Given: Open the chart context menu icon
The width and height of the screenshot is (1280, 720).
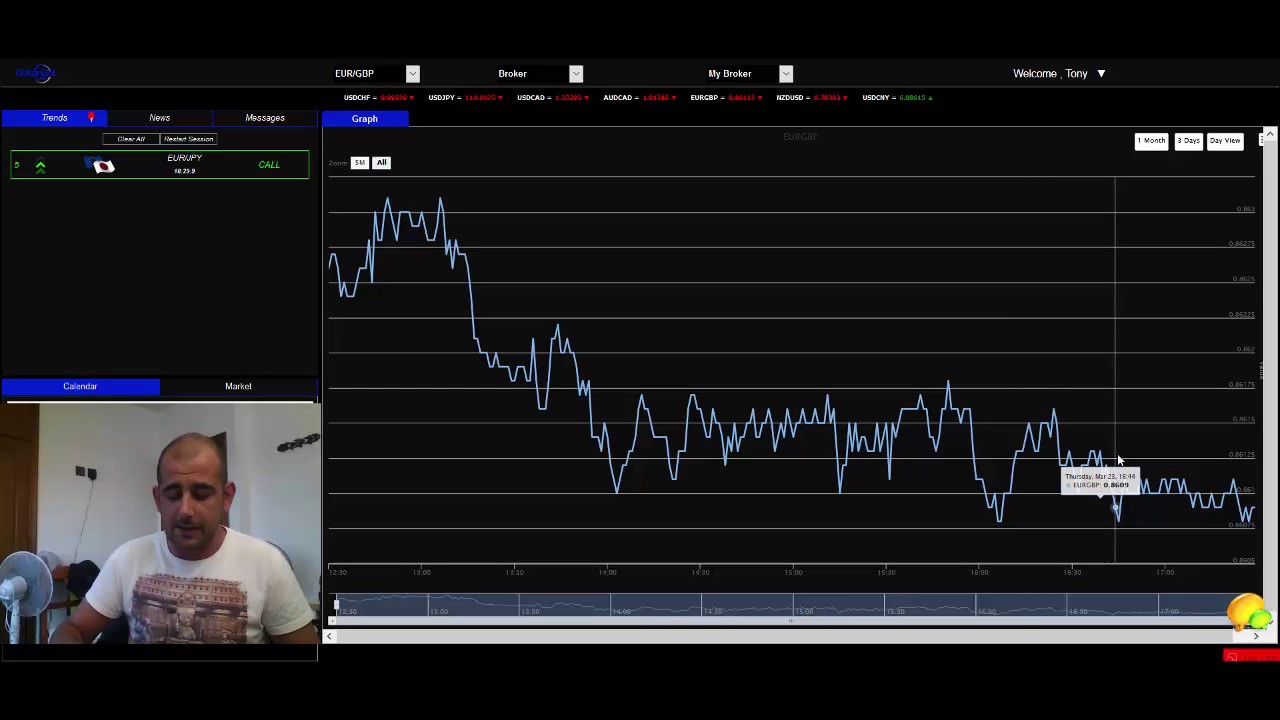Looking at the screenshot, I should tap(1262, 141).
